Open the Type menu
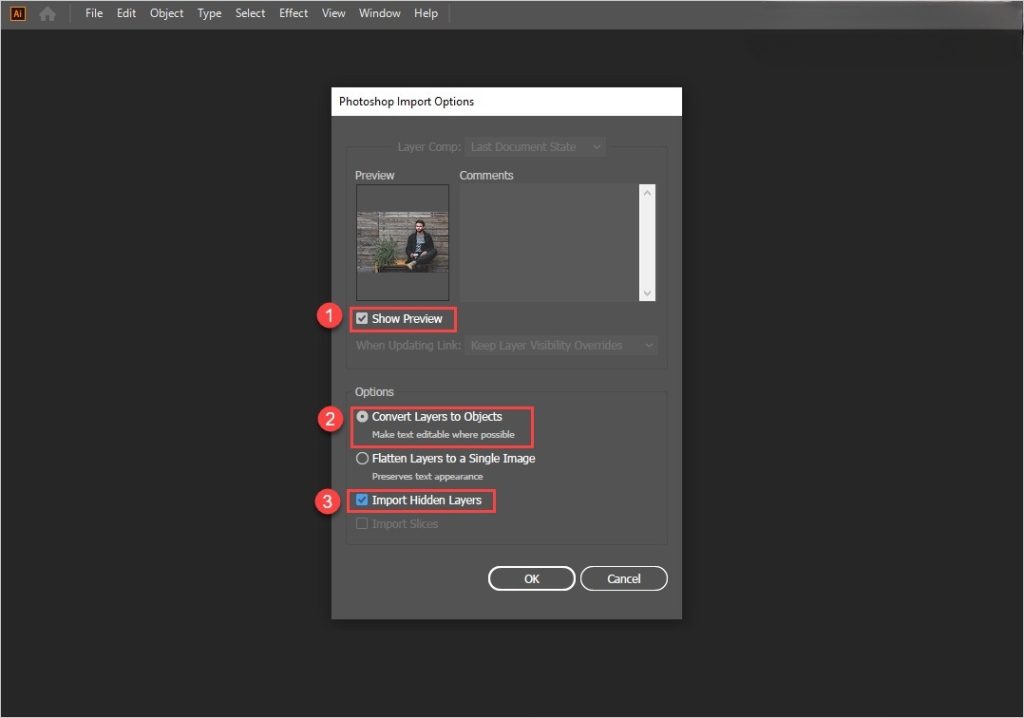The image size is (1024, 718). tap(209, 13)
